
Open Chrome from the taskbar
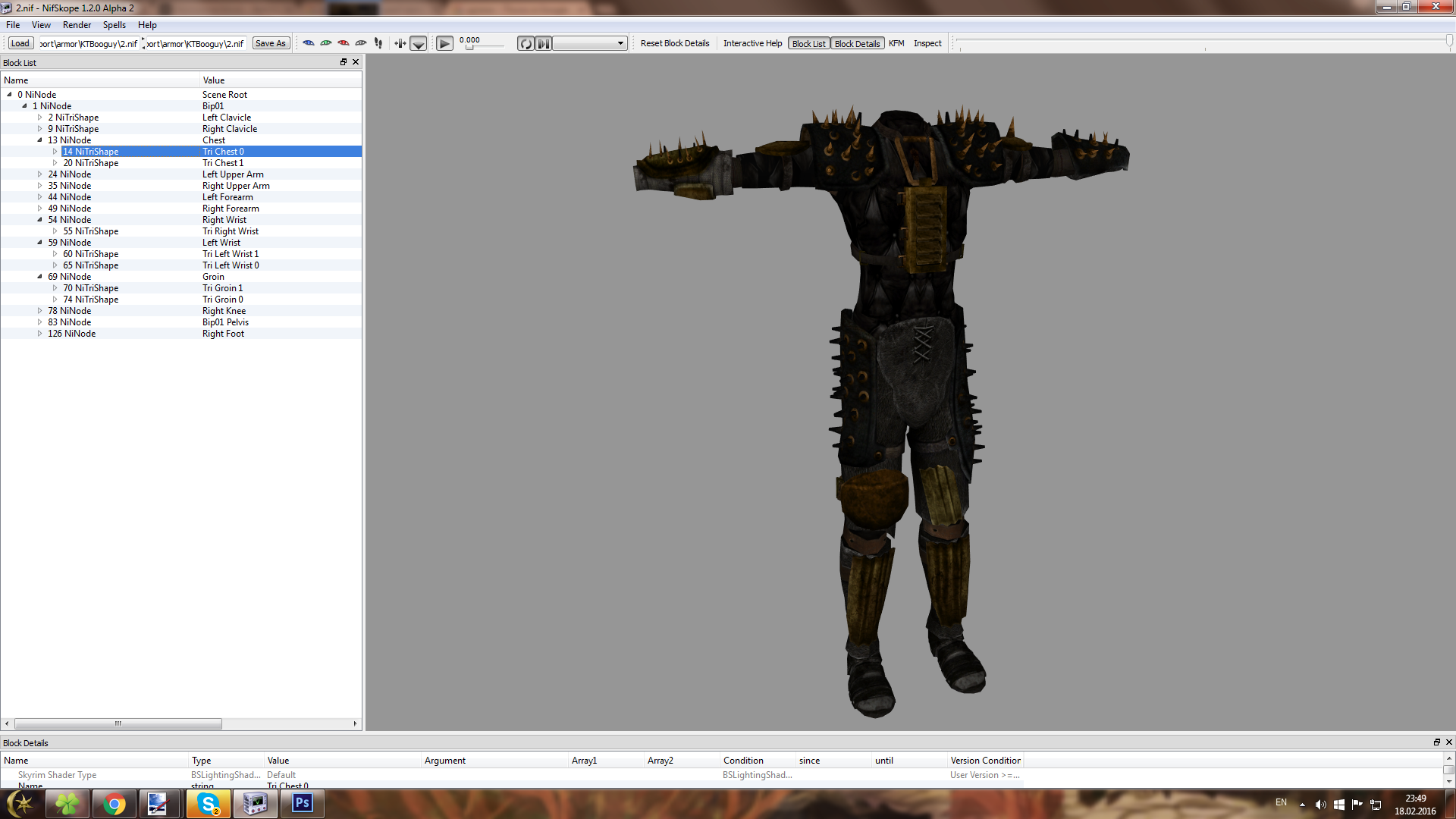pyautogui.click(x=115, y=804)
